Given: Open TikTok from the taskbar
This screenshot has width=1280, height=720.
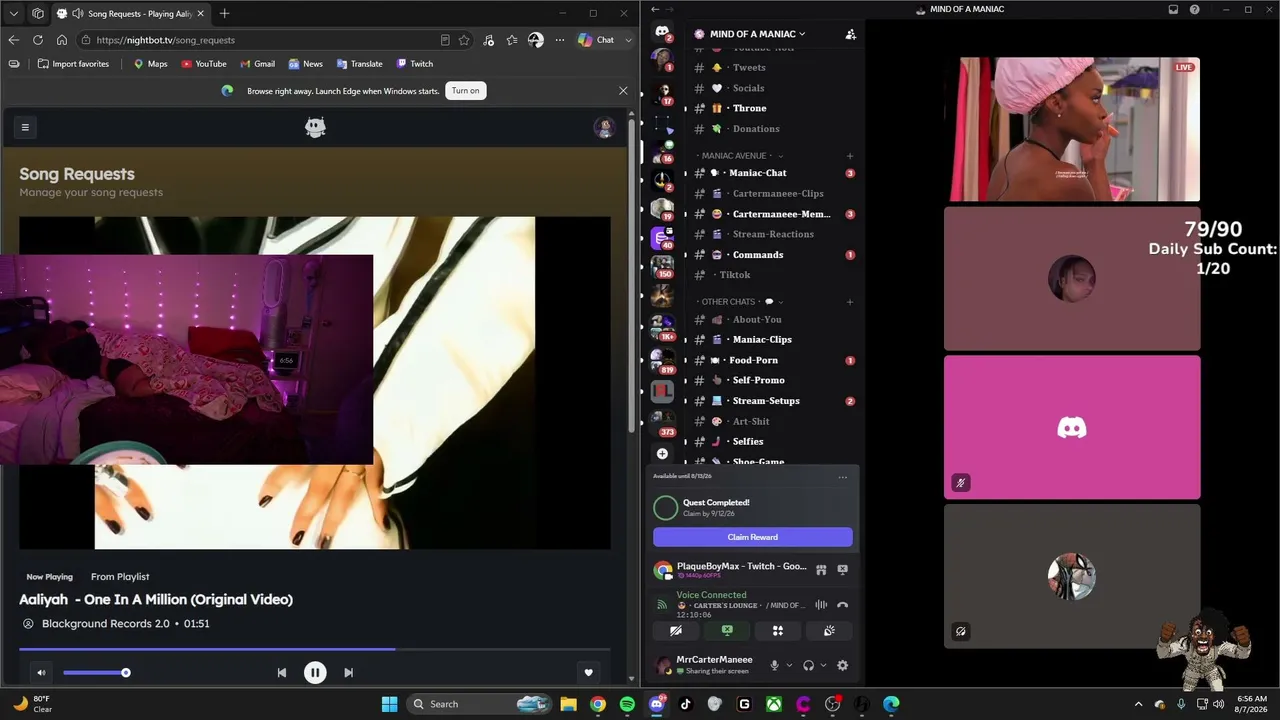Looking at the screenshot, I should pyautogui.click(x=685, y=704).
